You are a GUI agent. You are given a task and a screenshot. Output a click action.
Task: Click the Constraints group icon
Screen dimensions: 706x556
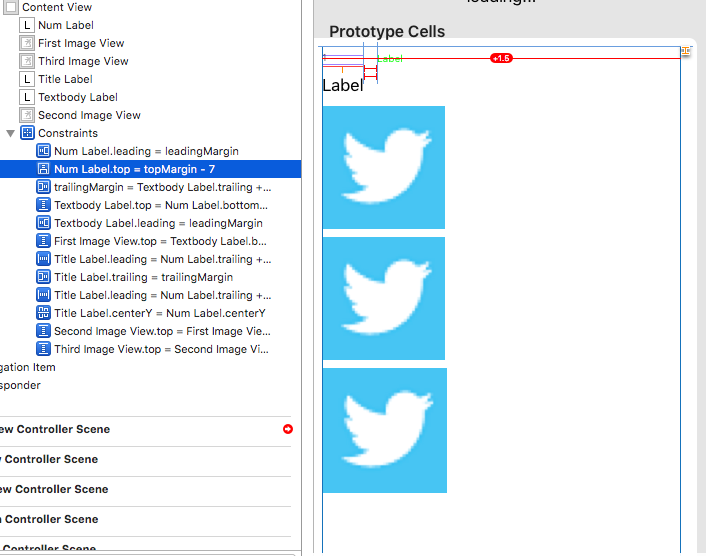pos(27,133)
